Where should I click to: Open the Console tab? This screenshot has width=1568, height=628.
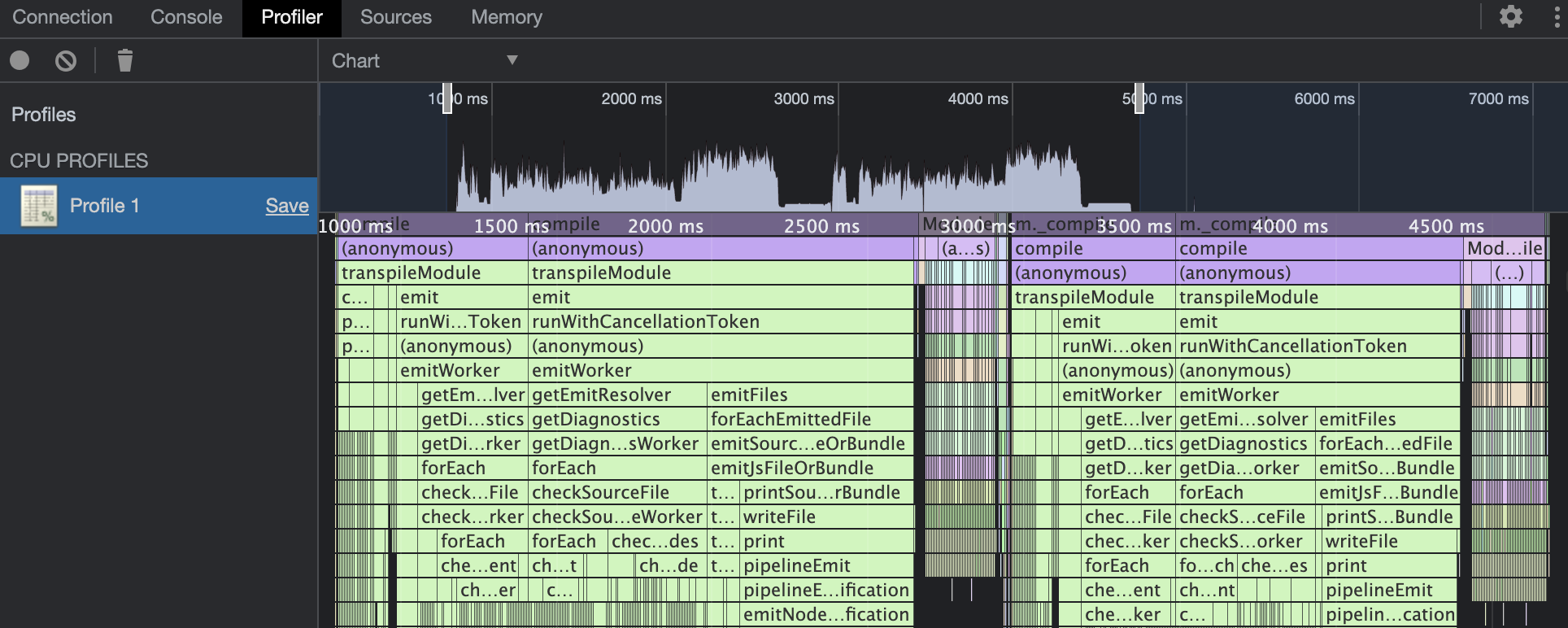[x=186, y=17]
